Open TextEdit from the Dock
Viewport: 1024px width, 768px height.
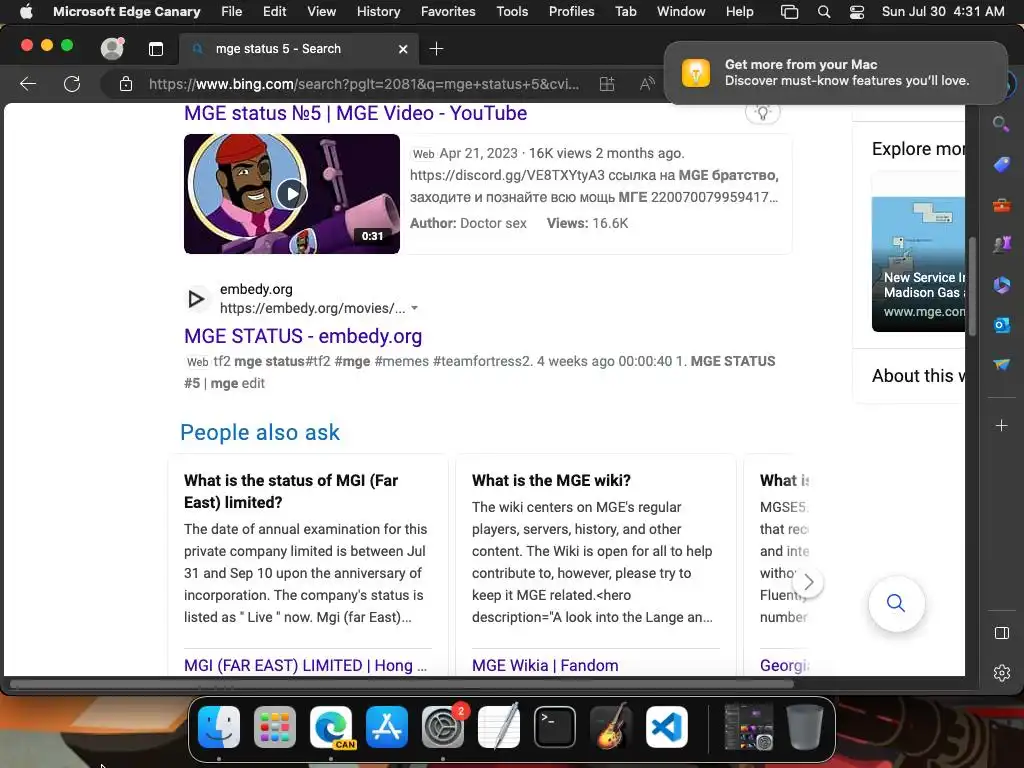click(x=499, y=727)
